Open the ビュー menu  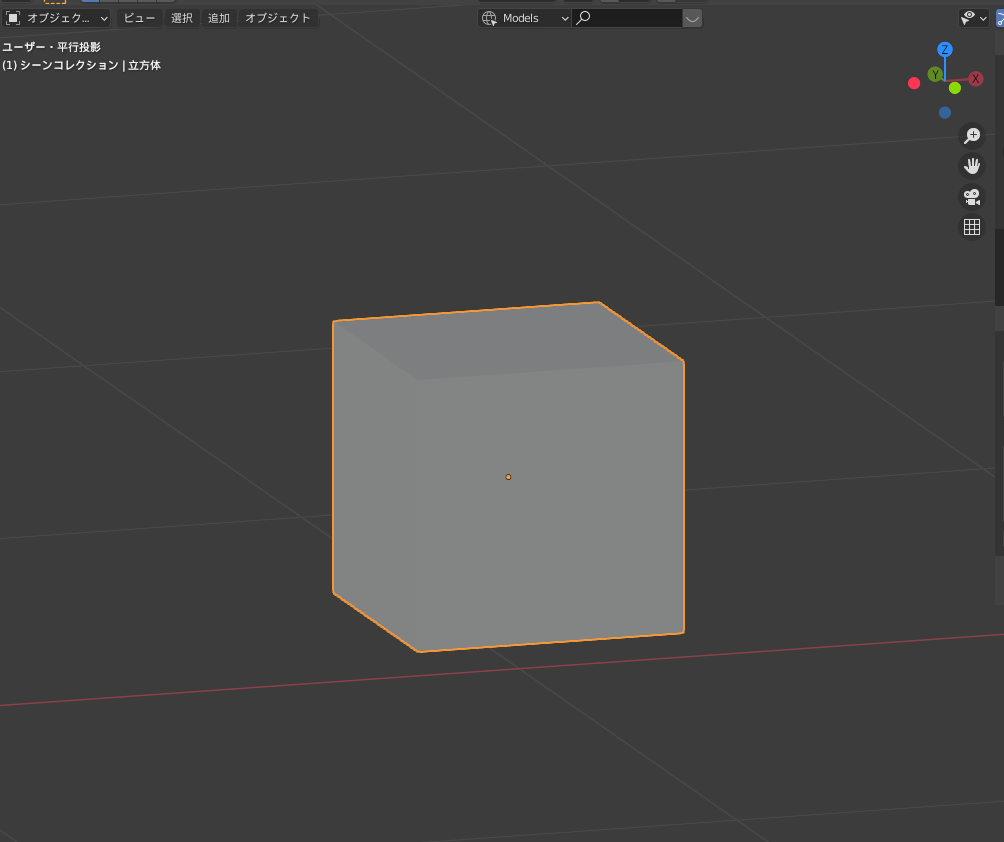[139, 18]
